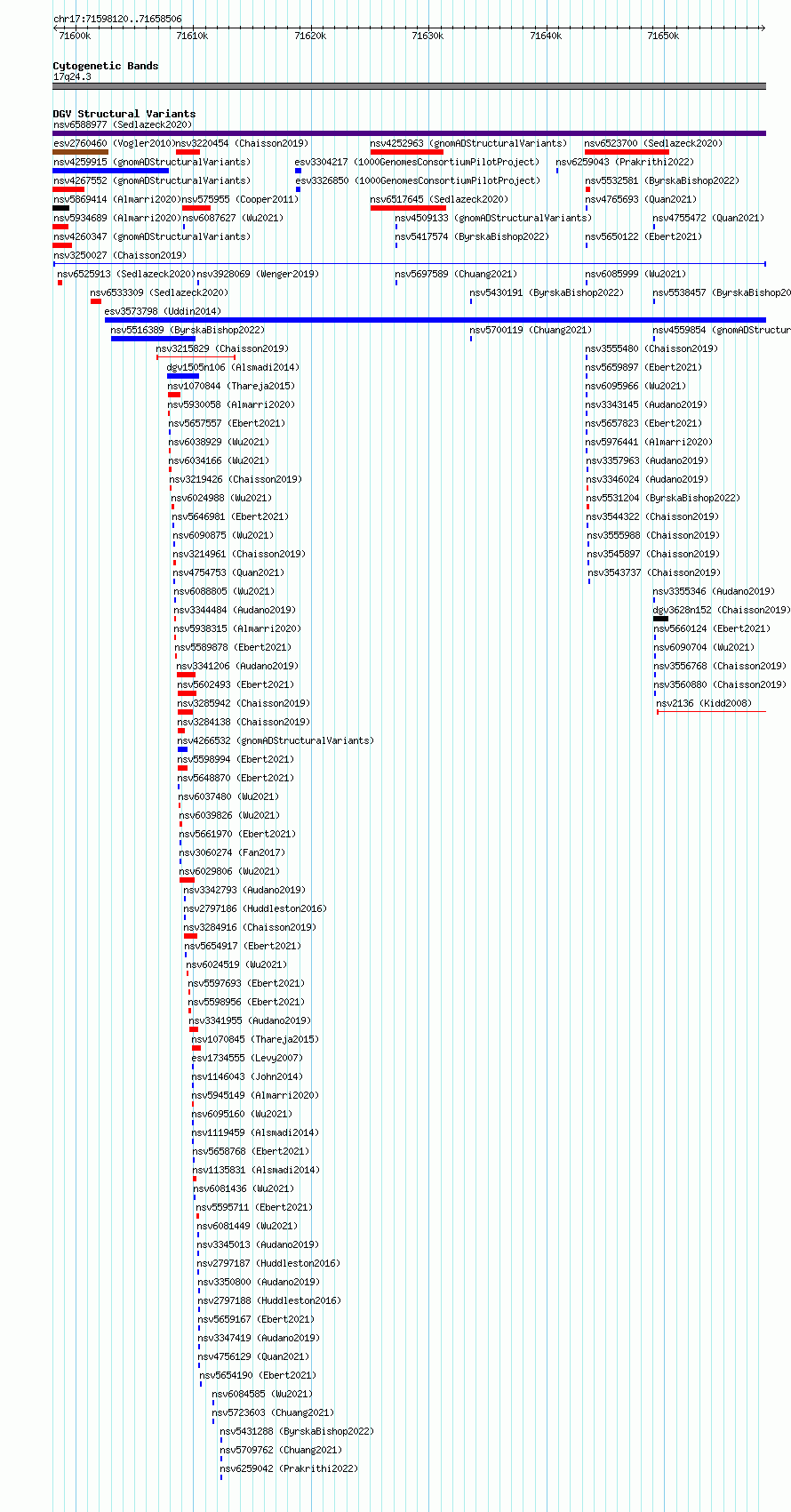Click the 71620k ruler position label

pyautogui.click(x=310, y=36)
